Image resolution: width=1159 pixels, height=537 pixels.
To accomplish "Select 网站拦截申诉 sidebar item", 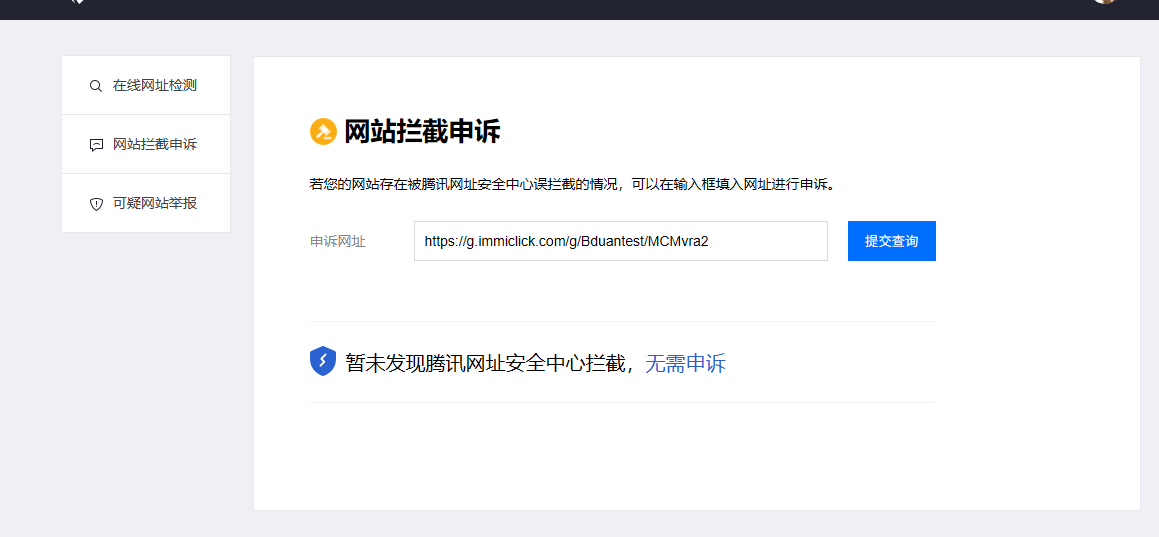I will [146, 144].
